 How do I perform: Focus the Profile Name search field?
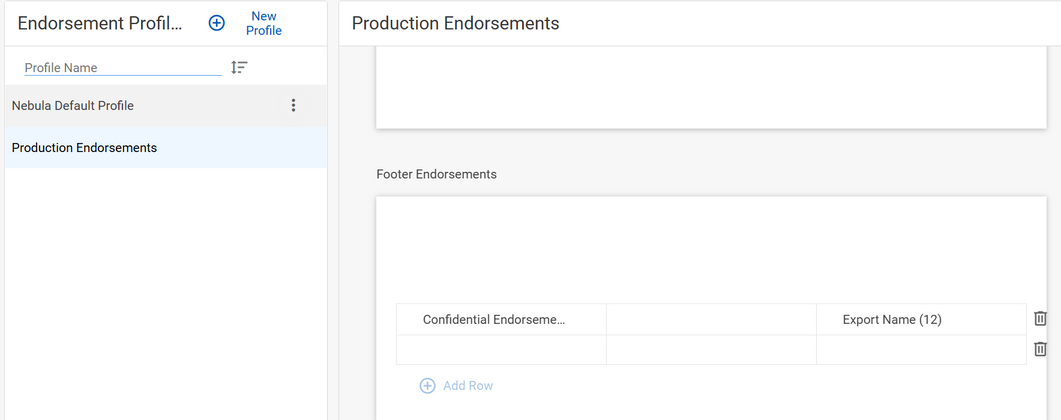[x=122, y=68]
